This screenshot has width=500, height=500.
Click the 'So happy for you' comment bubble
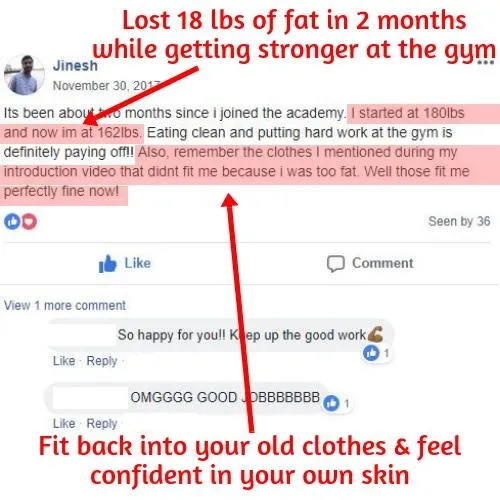click(x=221, y=335)
